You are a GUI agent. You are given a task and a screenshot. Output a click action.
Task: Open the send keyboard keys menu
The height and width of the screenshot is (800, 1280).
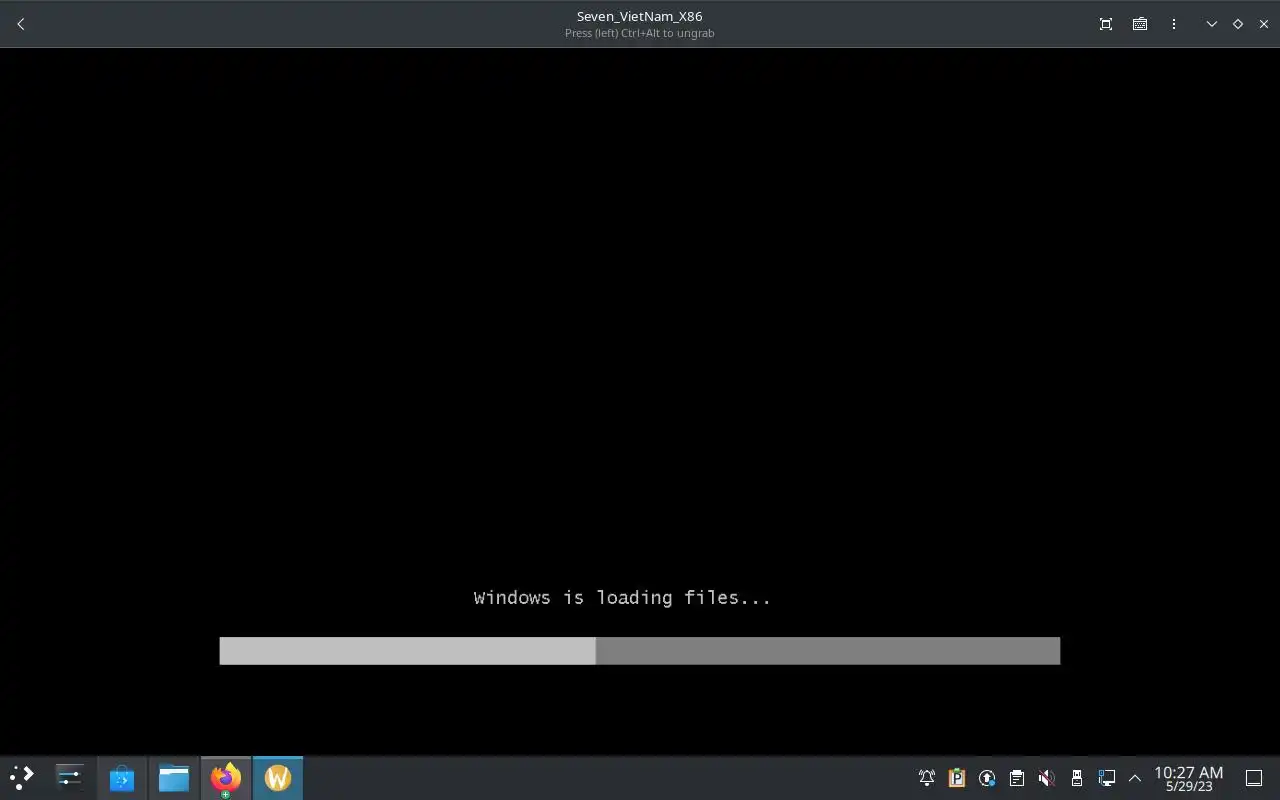[x=1140, y=24]
